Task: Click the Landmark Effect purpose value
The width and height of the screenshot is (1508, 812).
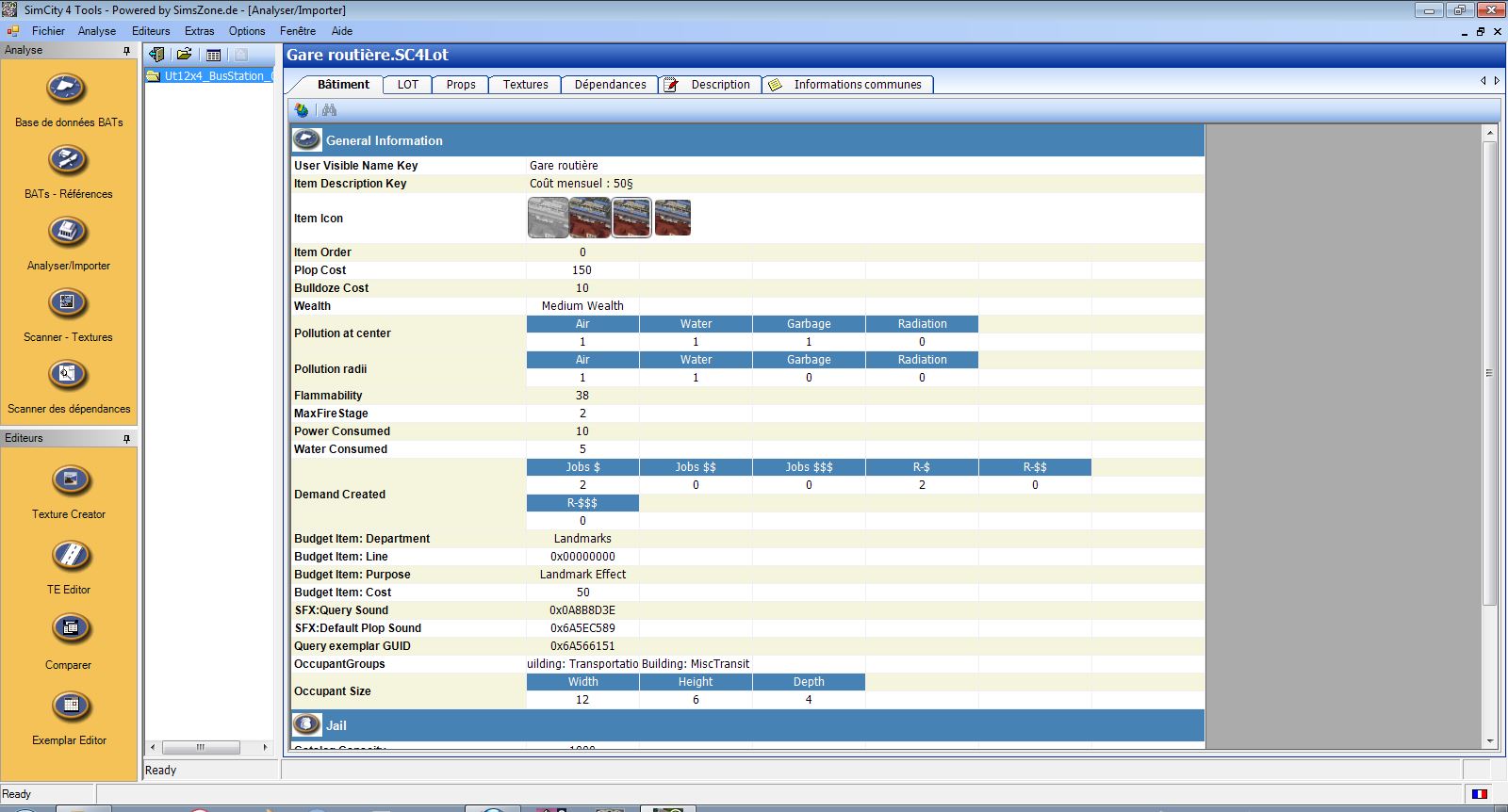Action: pos(582,575)
